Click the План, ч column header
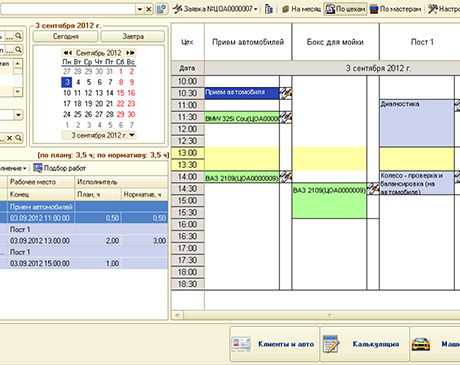Image resolution: width=460 pixels, height=365 pixels. 98,194
